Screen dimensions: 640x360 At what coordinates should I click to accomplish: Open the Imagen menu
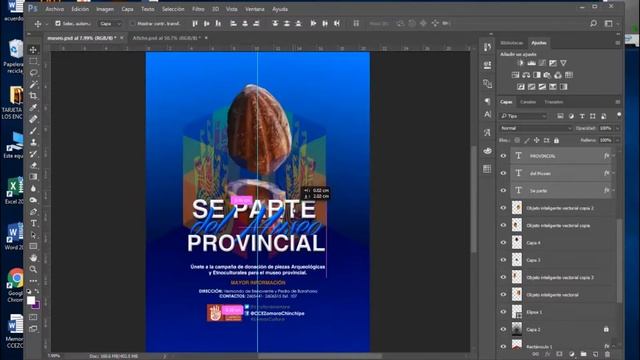(105, 9)
